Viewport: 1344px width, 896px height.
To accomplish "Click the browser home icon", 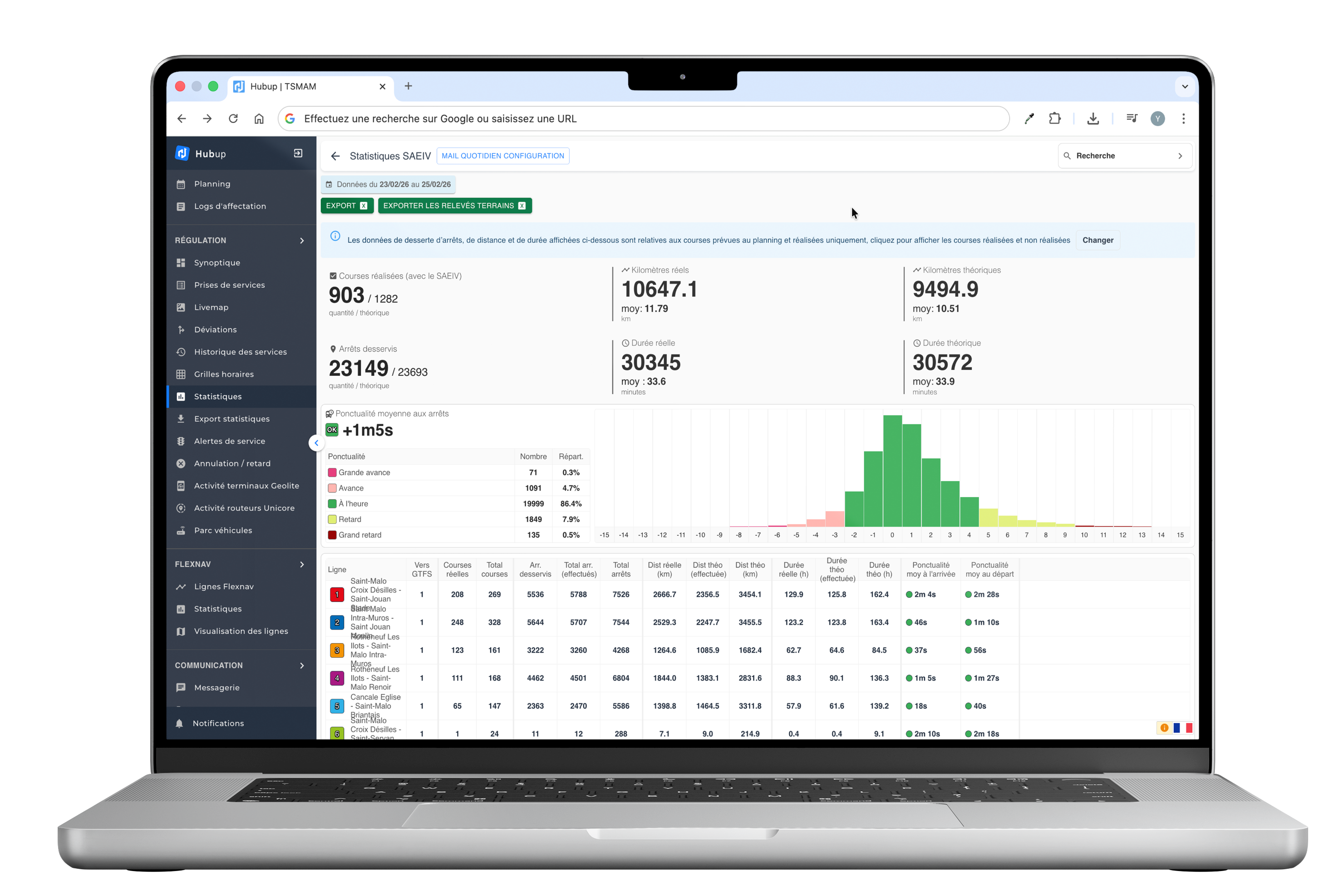I will [x=259, y=118].
